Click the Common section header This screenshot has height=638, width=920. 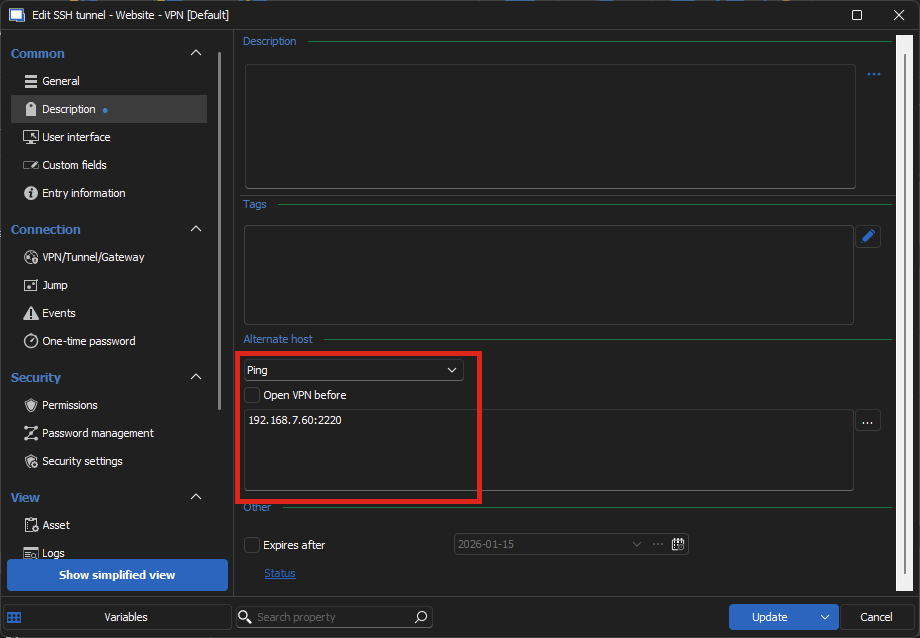point(38,53)
